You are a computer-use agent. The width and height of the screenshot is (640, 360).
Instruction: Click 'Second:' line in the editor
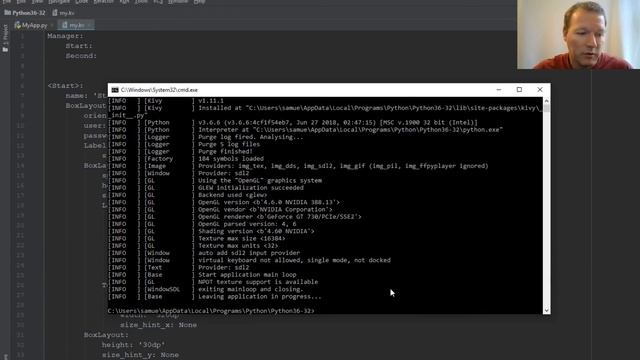point(82,56)
